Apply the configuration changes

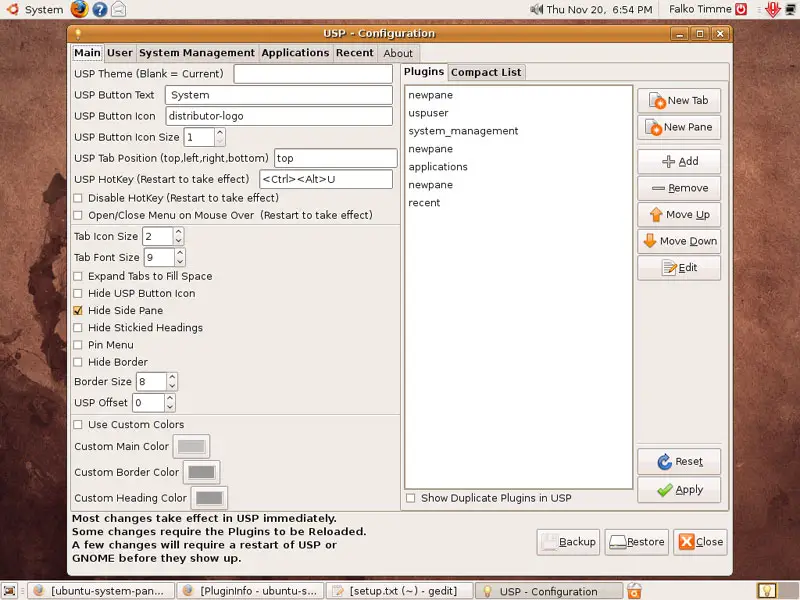(x=679, y=490)
